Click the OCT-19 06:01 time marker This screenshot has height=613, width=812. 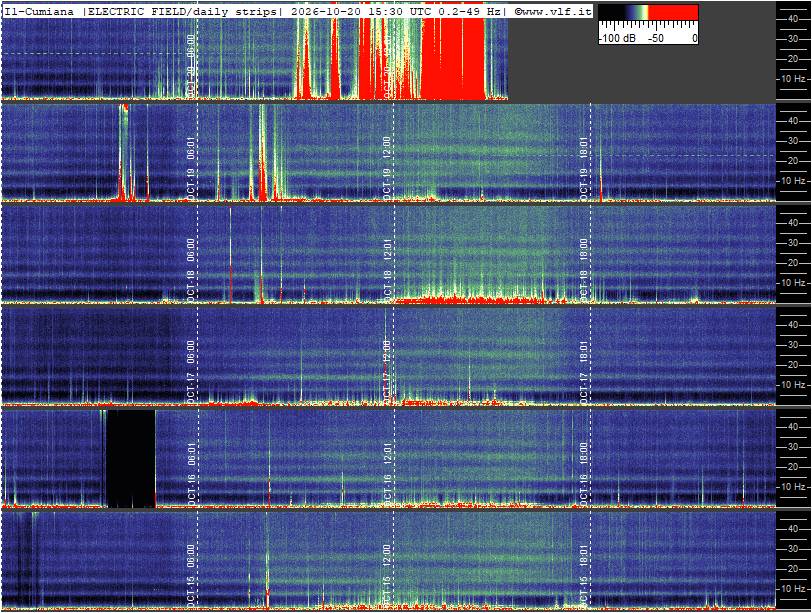tap(191, 168)
